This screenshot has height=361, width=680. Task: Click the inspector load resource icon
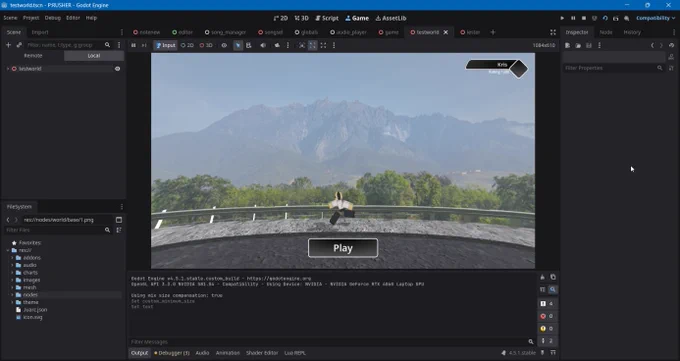pos(578,45)
